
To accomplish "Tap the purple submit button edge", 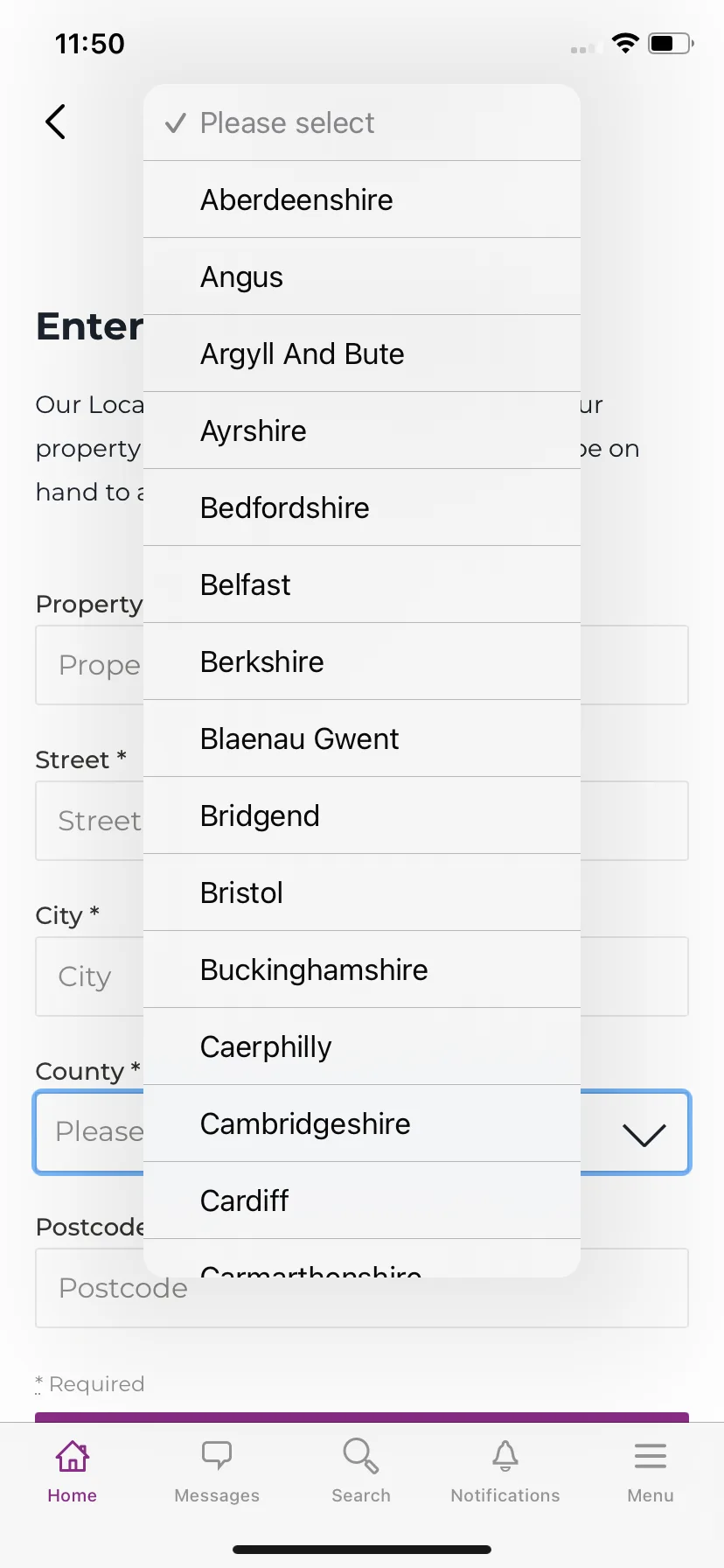I will pyautogui.click(x=362, y=1417).
